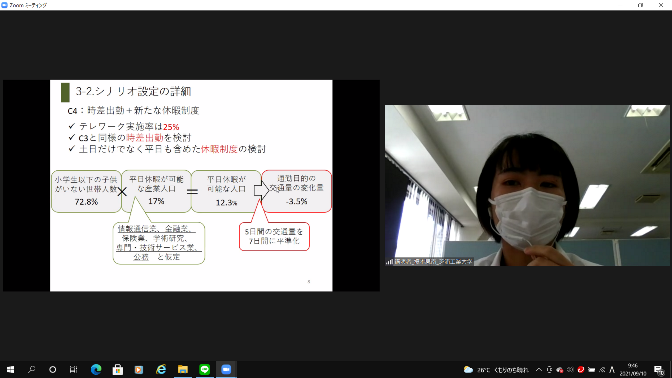Open Internet Explorer from taskbar

click(161, 369)
